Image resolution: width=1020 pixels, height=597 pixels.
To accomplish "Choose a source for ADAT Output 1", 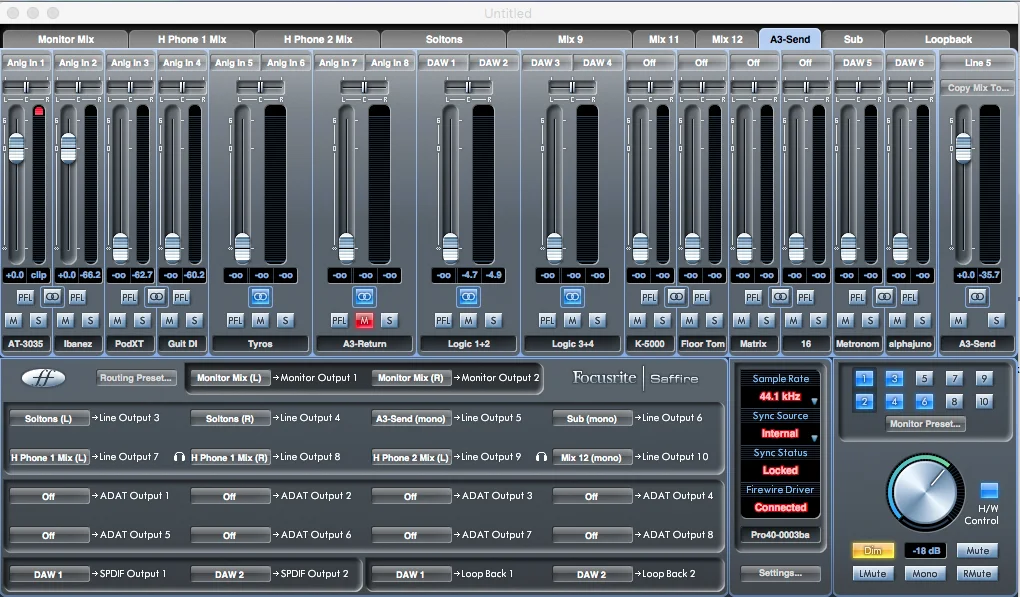I will [49, 496].
